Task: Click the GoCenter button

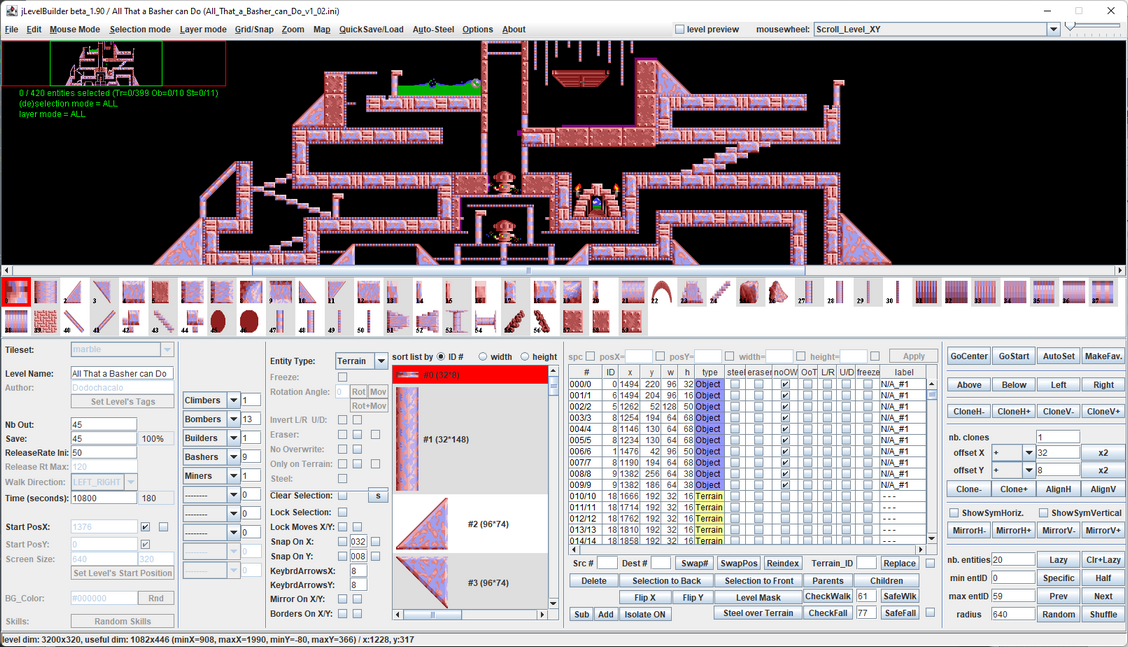Action: pos(968,356)
